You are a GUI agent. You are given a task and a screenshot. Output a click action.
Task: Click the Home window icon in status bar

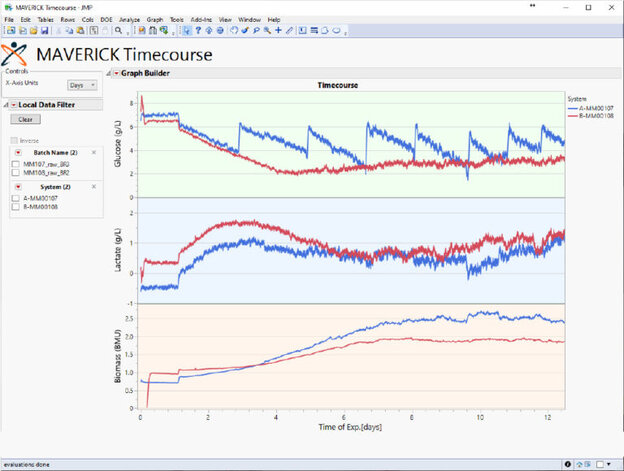(579, 464)
